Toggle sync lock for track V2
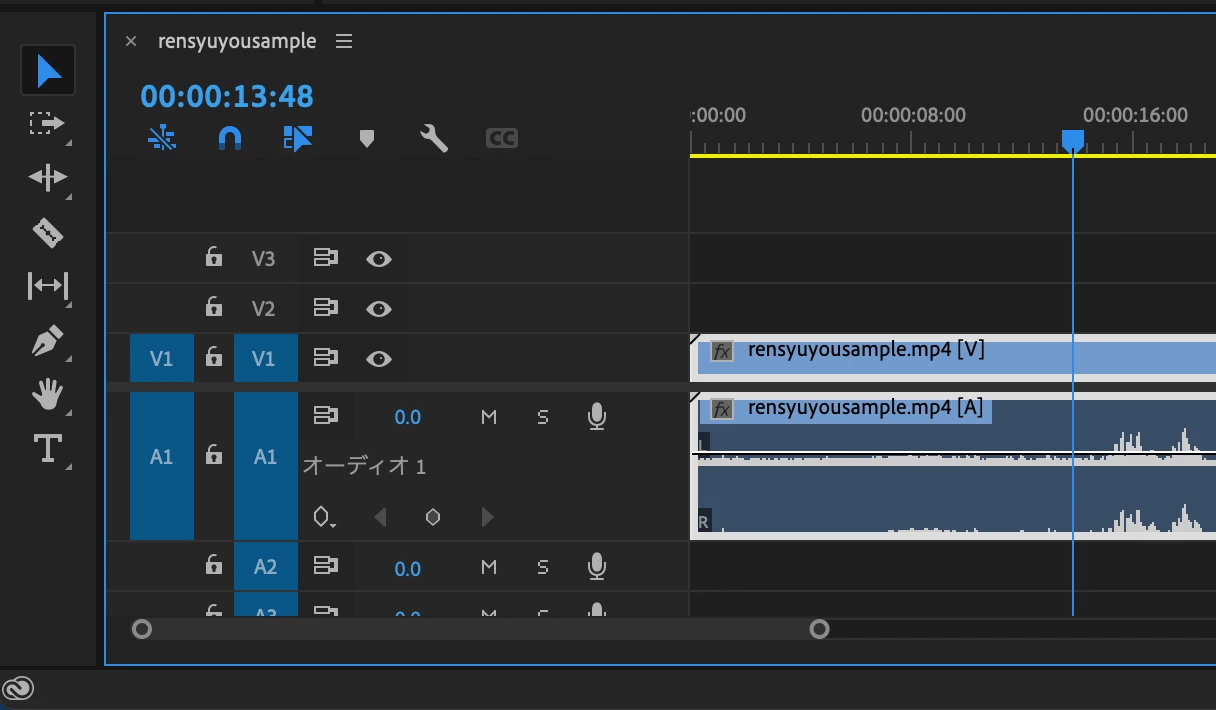Image resolution: width=1216 pixels, height=710 pixels. 325,308
